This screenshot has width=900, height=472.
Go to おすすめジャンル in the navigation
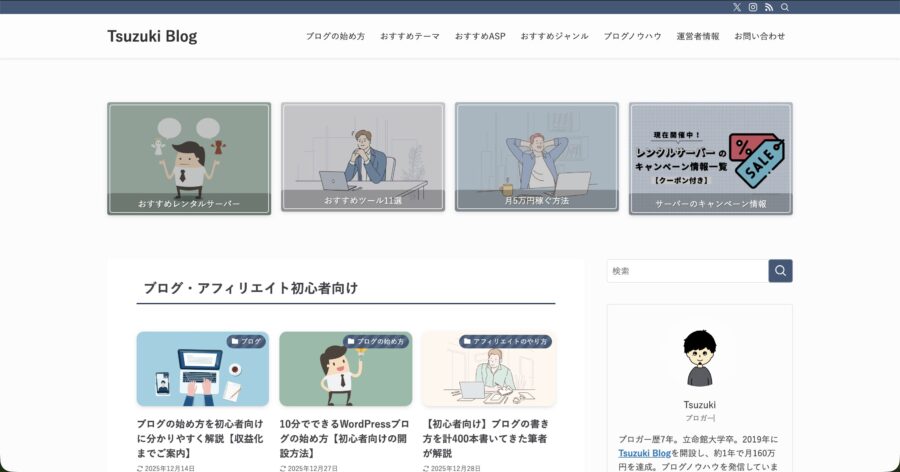(554, 36)
